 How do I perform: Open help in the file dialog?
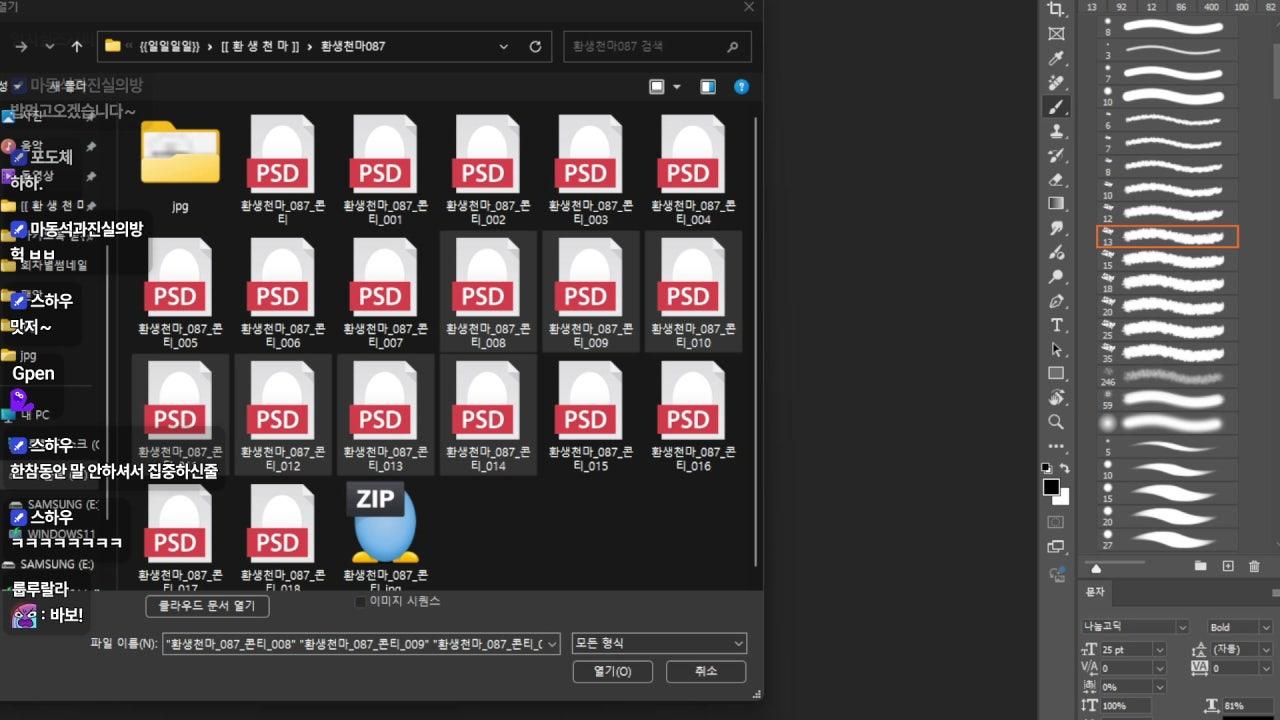741,87
